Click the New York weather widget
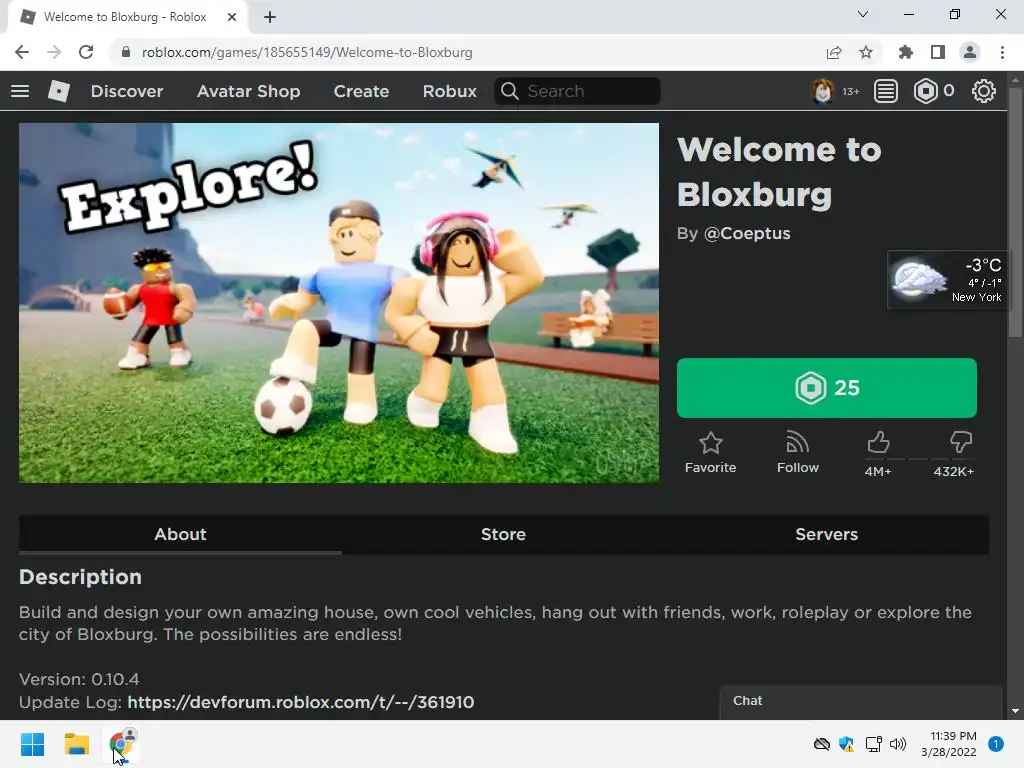 coord(948,280)
